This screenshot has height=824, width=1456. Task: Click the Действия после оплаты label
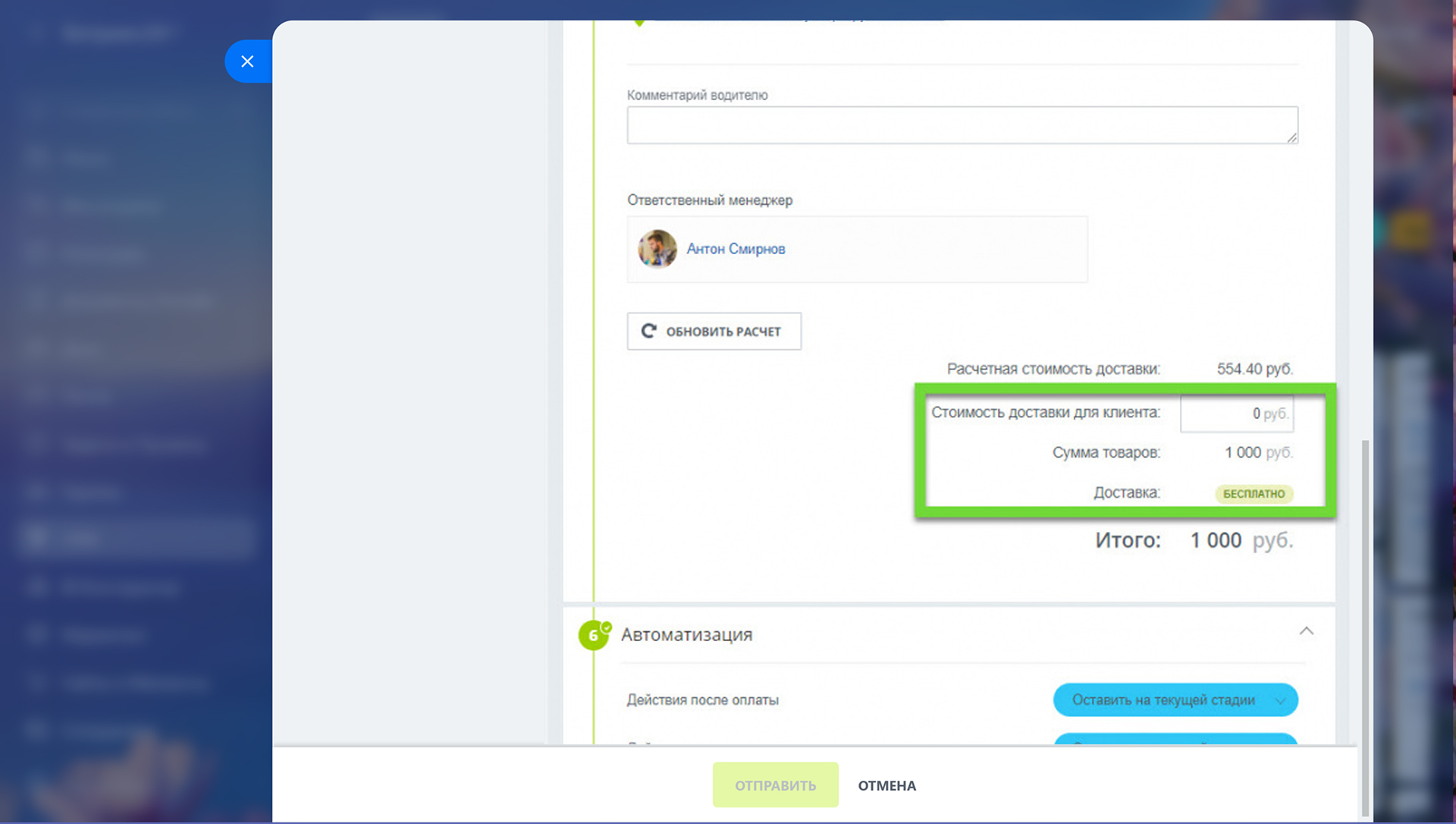(703, 700)
